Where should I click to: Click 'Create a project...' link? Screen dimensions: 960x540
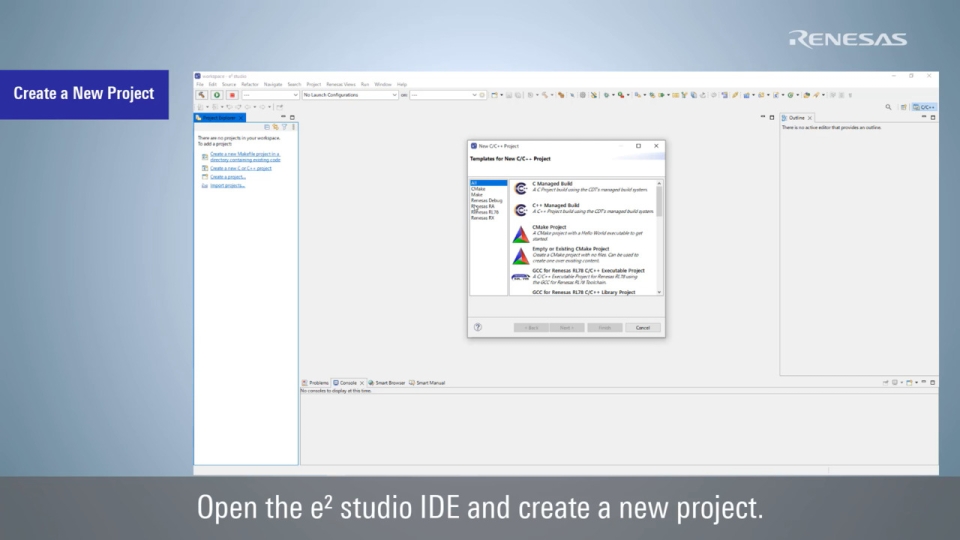pyautogui.click(x=228, y=177)
